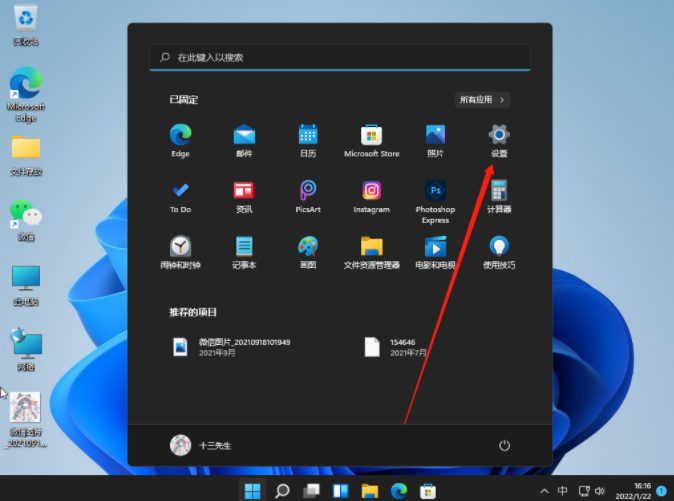Click the Start menu search box
Viewport: 674px width, 501px height.
(340, 58)
